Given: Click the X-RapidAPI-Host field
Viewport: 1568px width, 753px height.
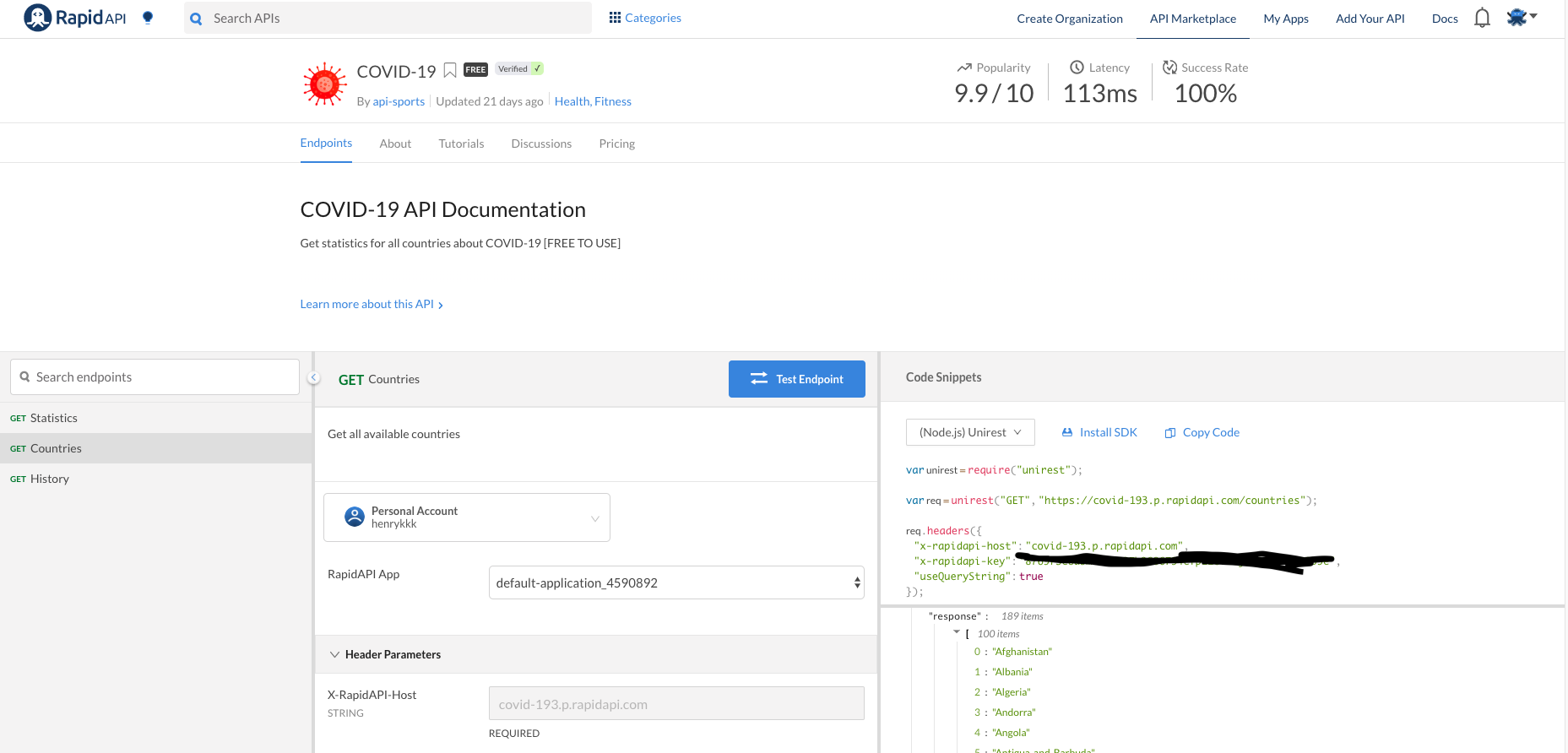Looking at the screenshot, I should tap(676, 703).
